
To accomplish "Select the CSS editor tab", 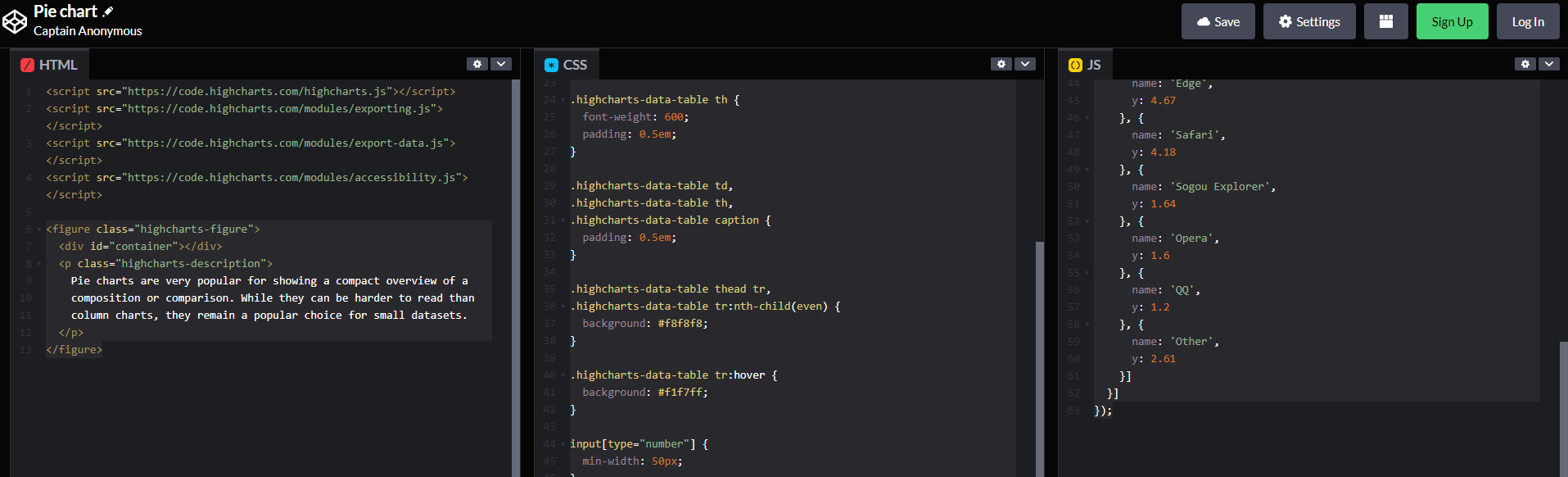I will tap(566, 65).
